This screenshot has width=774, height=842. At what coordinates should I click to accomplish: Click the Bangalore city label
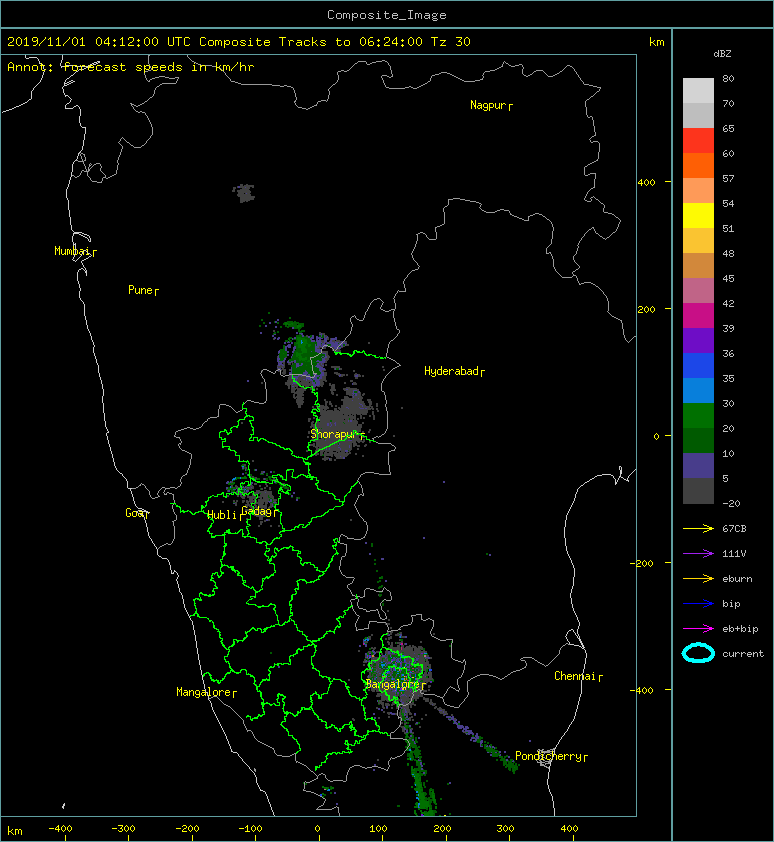click(x=392, y=684)
